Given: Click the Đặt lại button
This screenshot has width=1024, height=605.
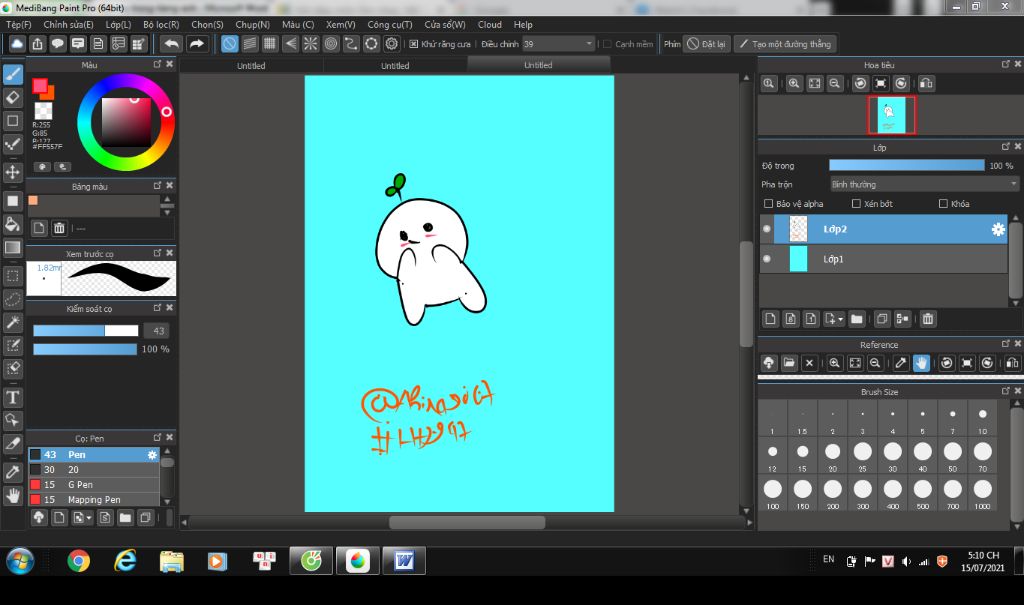Looking at the screenshot, I should point(706,44).
